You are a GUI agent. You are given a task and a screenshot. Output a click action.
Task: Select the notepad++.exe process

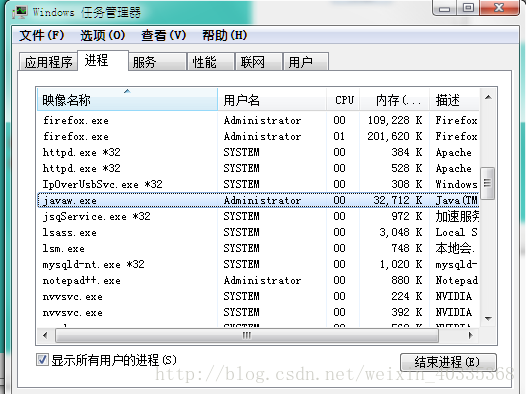(x=258, y=280)
